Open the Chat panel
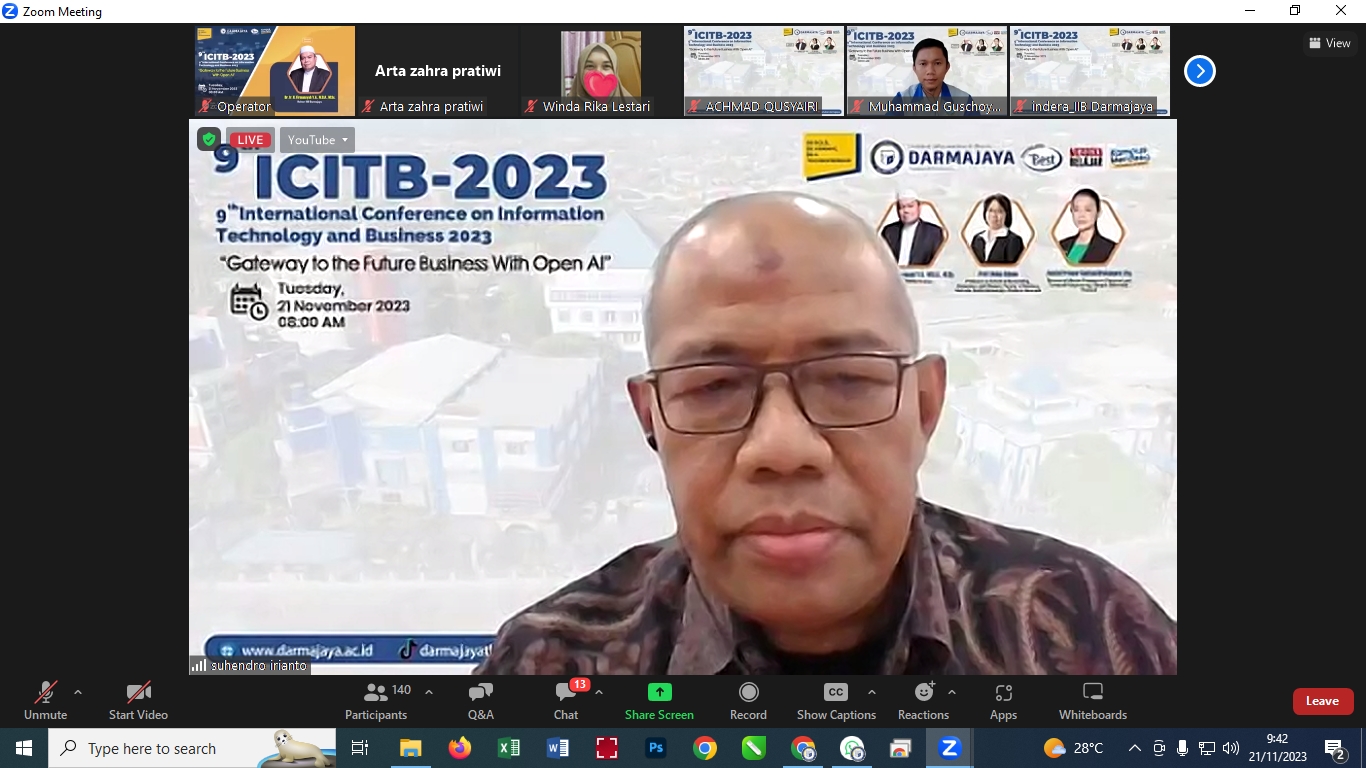The height and width of the screenshot is (768, 1366). (x=566, y=700)
